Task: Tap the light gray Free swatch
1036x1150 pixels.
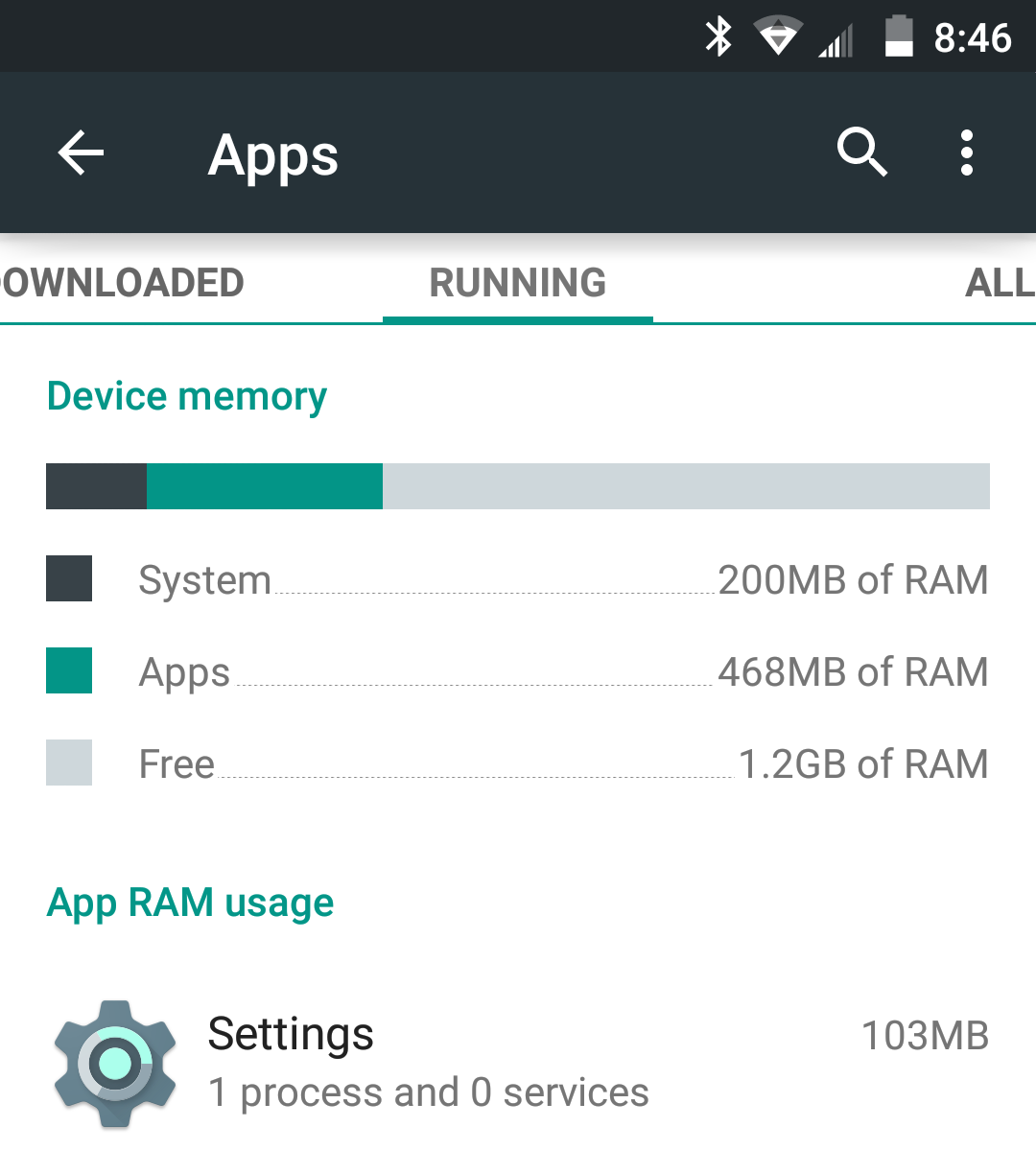Action: point(69,763)
